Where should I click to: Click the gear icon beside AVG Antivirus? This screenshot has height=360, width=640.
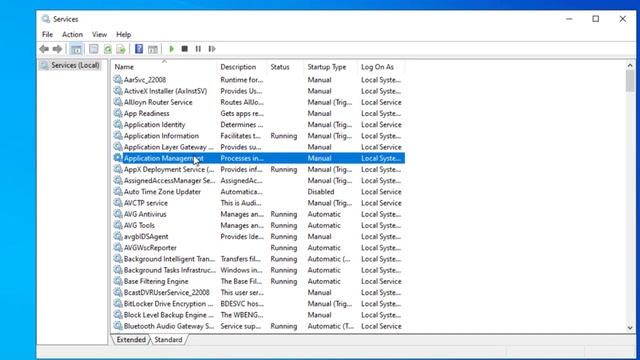click(118, 213)
